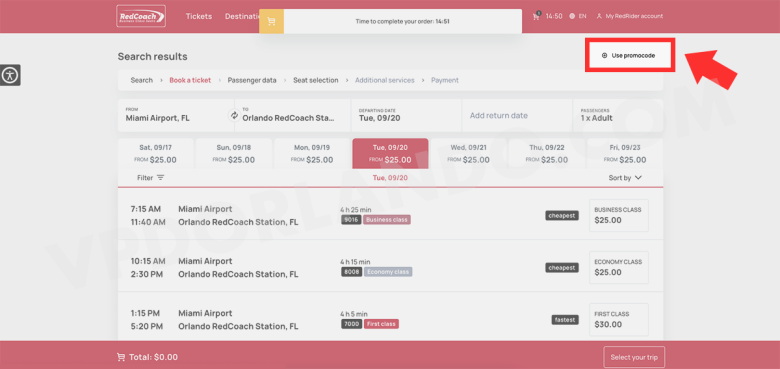Click the cheapest badge on the 7:15 AM trip
Image resolution: width=780 pixels, height=369 pixels.
(562, 215)
